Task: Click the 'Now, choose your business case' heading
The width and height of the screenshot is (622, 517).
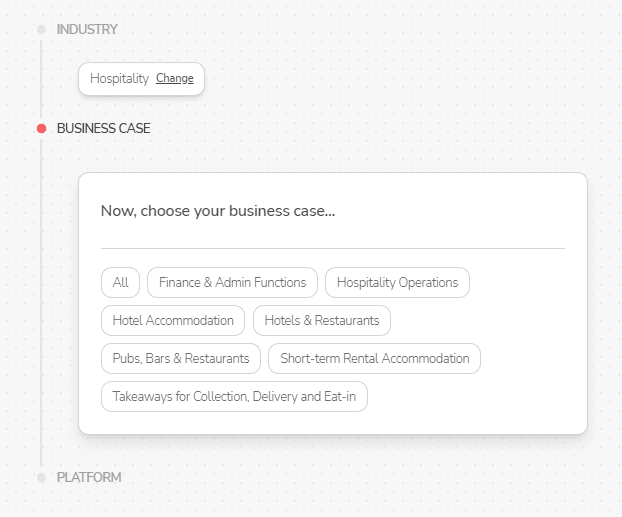Action: 218,212
